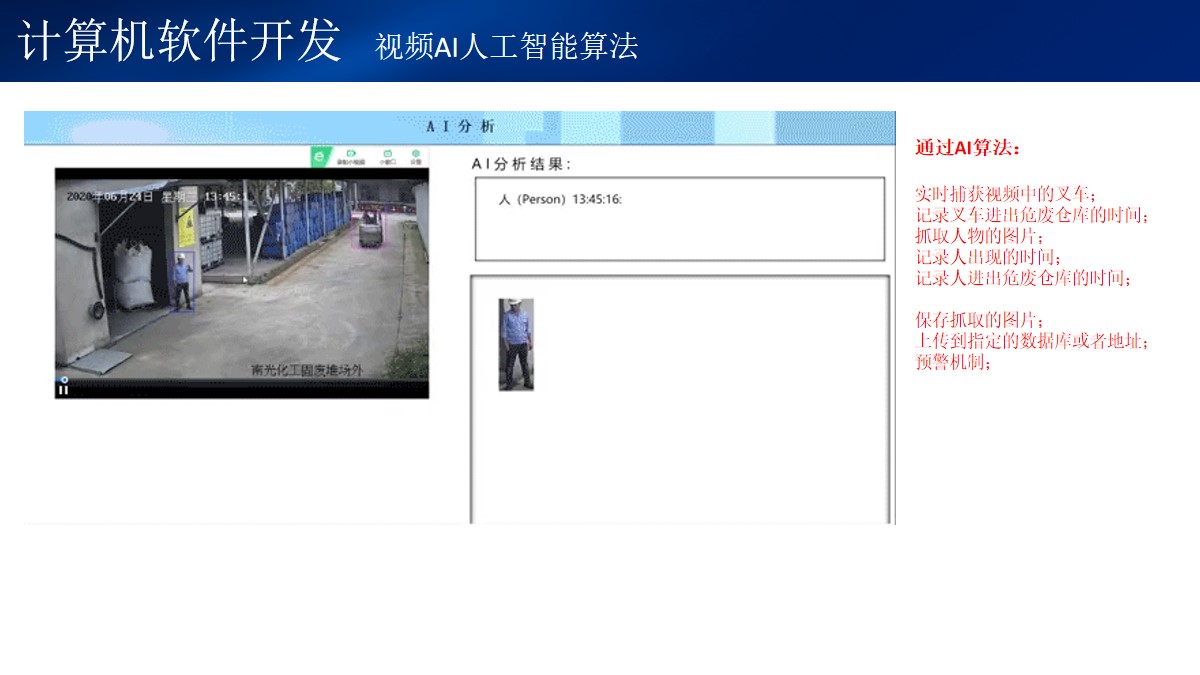Open the 设置 settings icon above video
Screen dimensions: 1200x675
(415, 157)
